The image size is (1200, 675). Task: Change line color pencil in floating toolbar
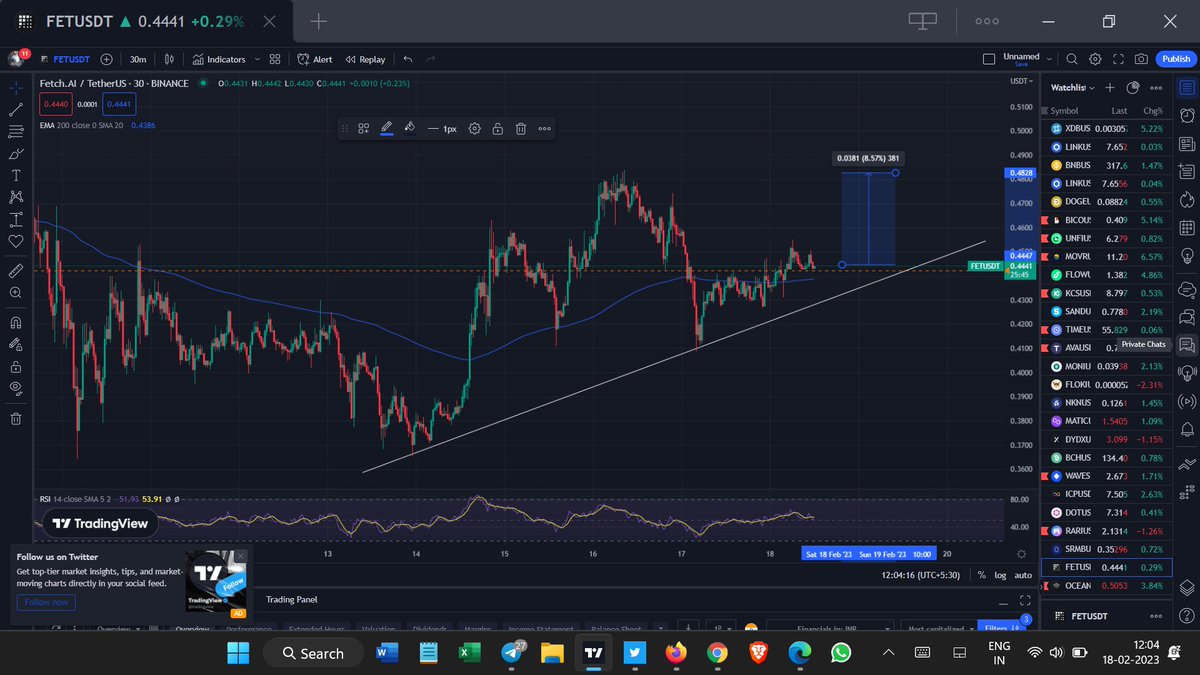point(387,128)
